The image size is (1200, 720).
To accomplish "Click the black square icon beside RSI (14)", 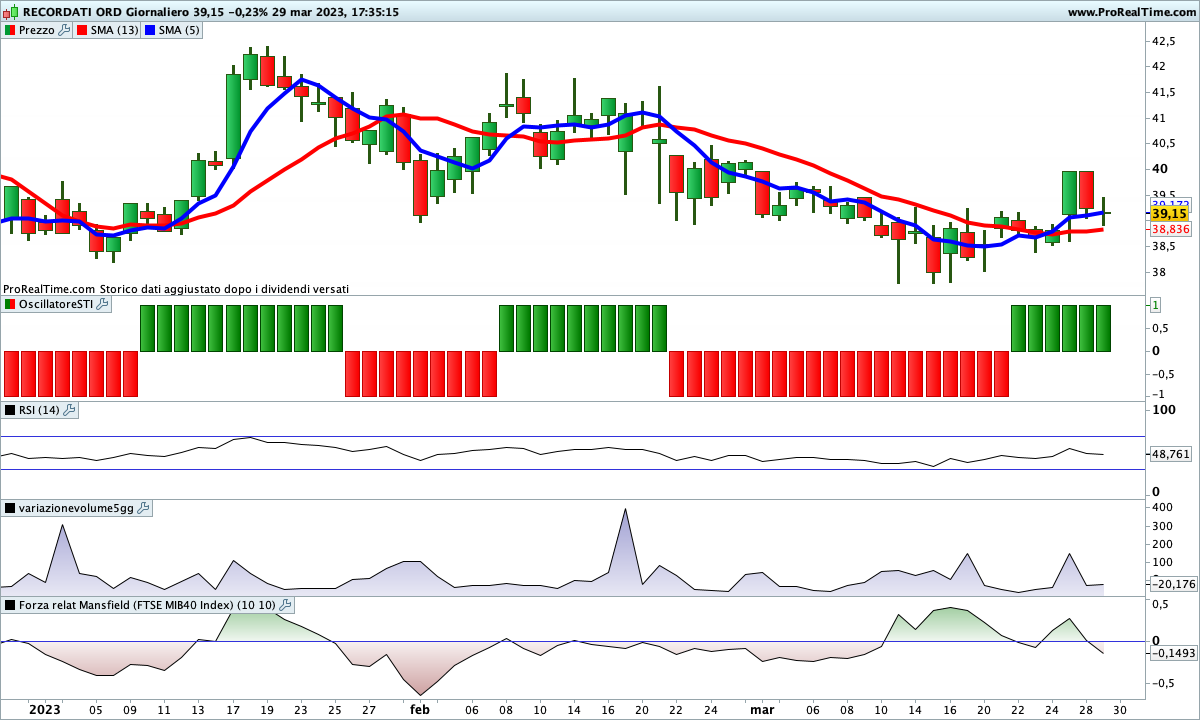I will [10, 410].
